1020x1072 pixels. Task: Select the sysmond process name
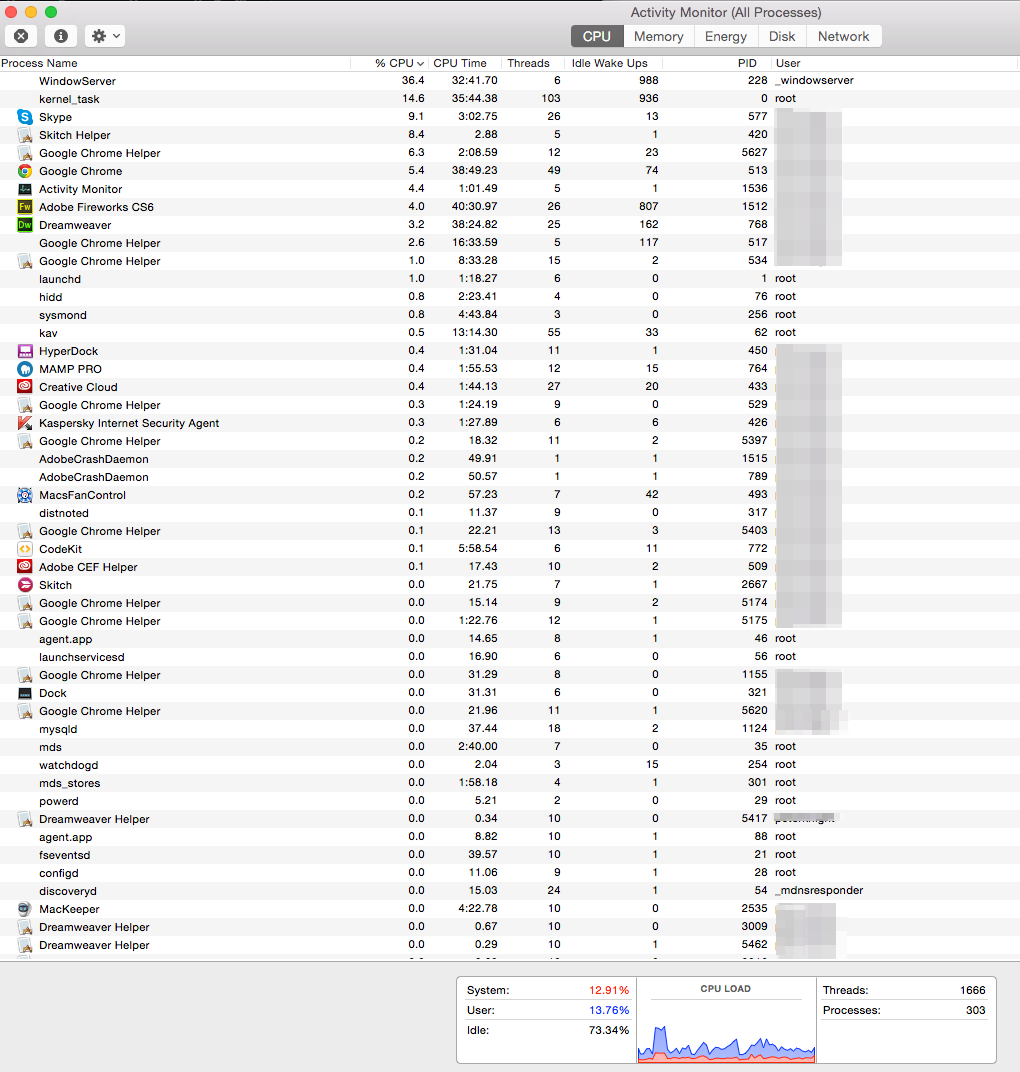(x=63, y=315)
